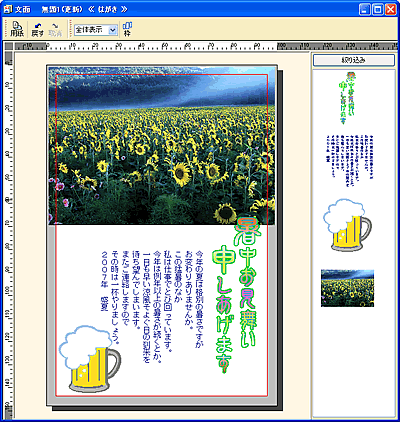Image resolution: width=400 pixels, height=422 pixels.
Task: Click the 戻す undo icon
Action: [x=38, y=29]
